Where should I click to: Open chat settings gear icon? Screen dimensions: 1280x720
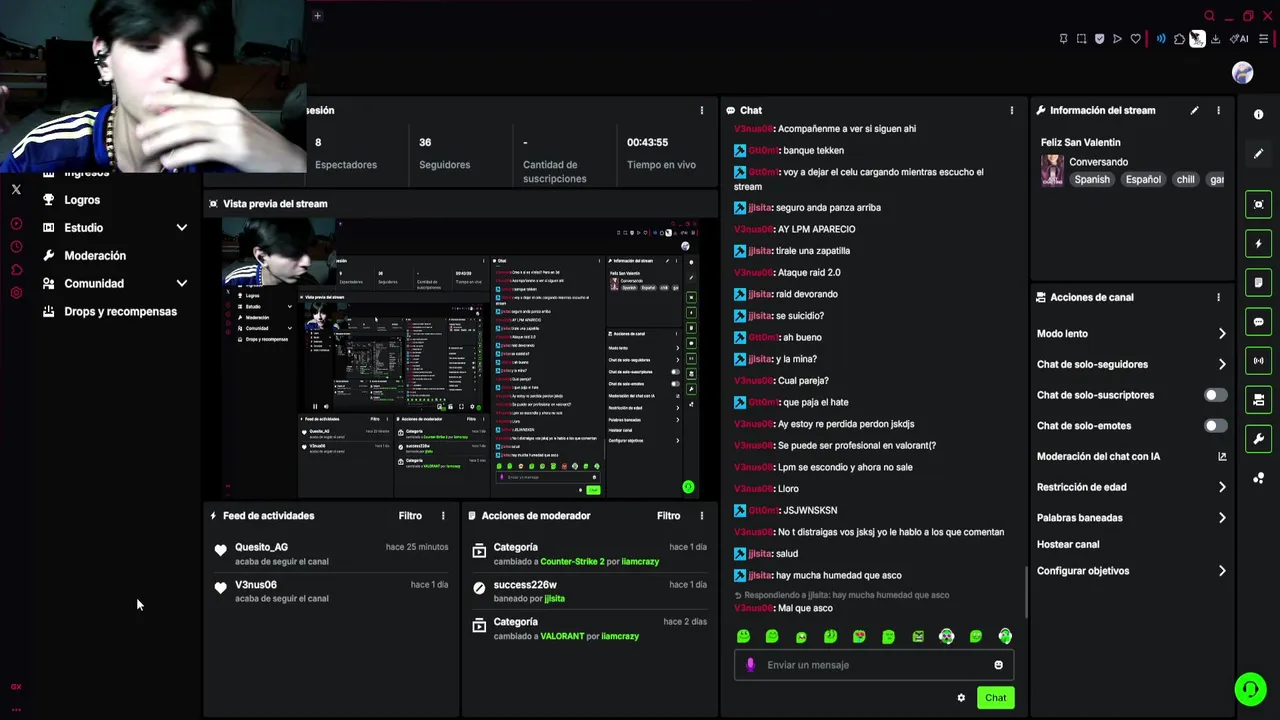click(961, 698)
